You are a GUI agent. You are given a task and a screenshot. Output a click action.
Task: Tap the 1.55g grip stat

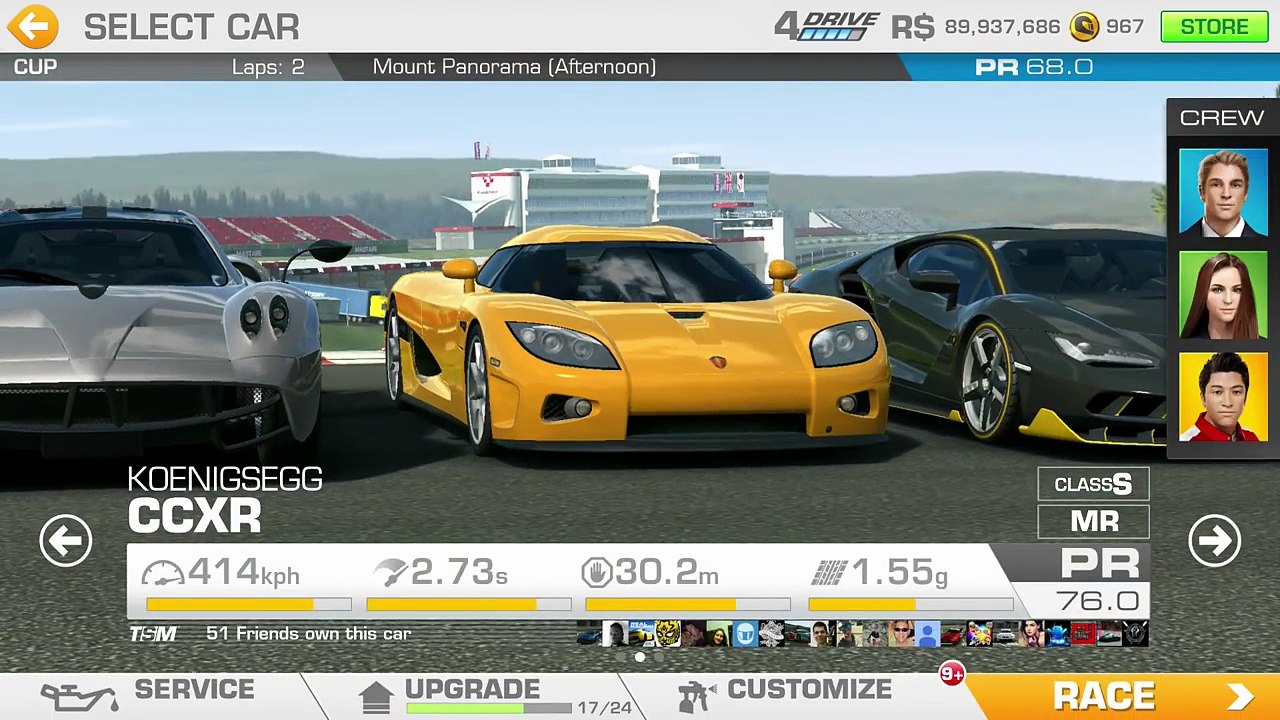tap(880, 573)
